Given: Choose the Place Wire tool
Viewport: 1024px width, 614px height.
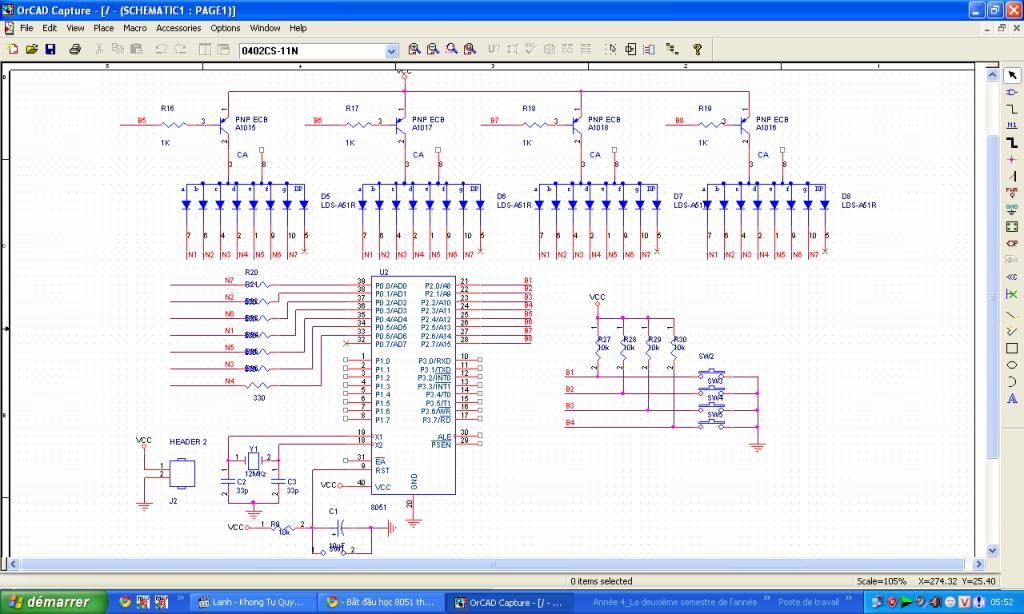Looking at the screenshot, I should click(1011, 109).
